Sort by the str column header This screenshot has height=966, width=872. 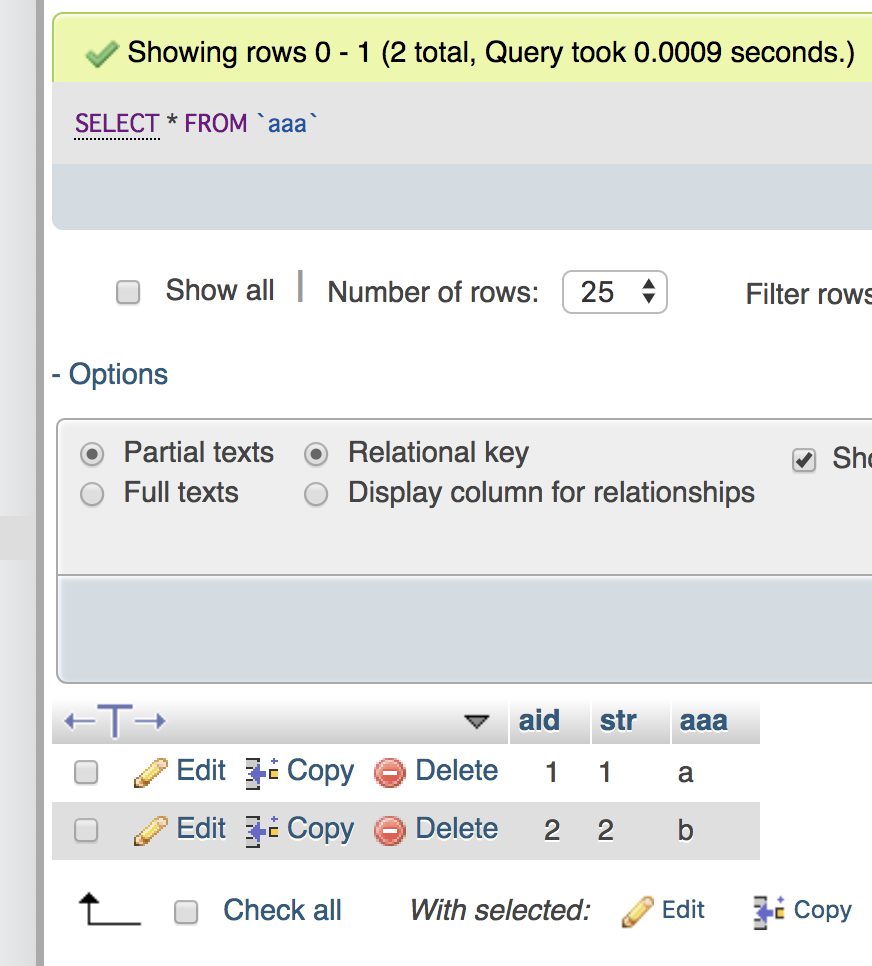(x=618, y=721)
